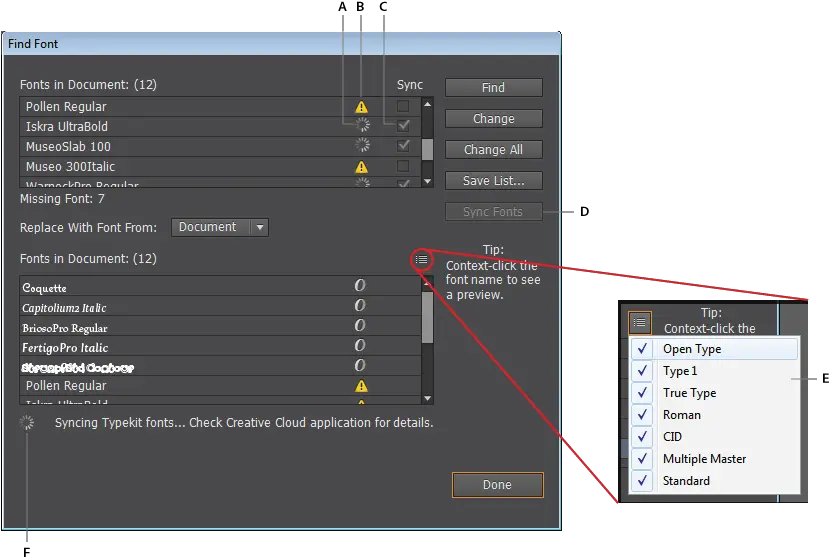This screenshot has height=557, width=829.
Task: Click the top font list scrollbar thumb
Action: pos(427,149)
